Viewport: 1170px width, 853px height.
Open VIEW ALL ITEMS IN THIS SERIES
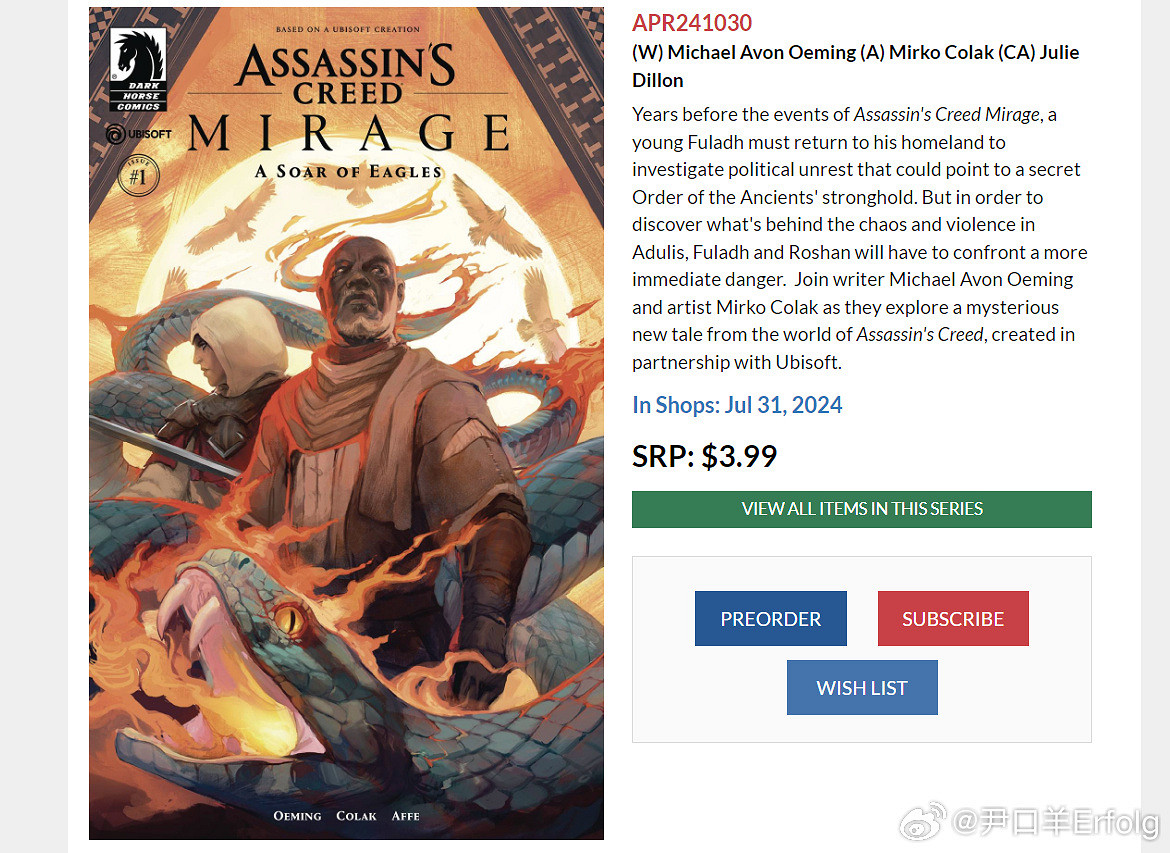861,509
